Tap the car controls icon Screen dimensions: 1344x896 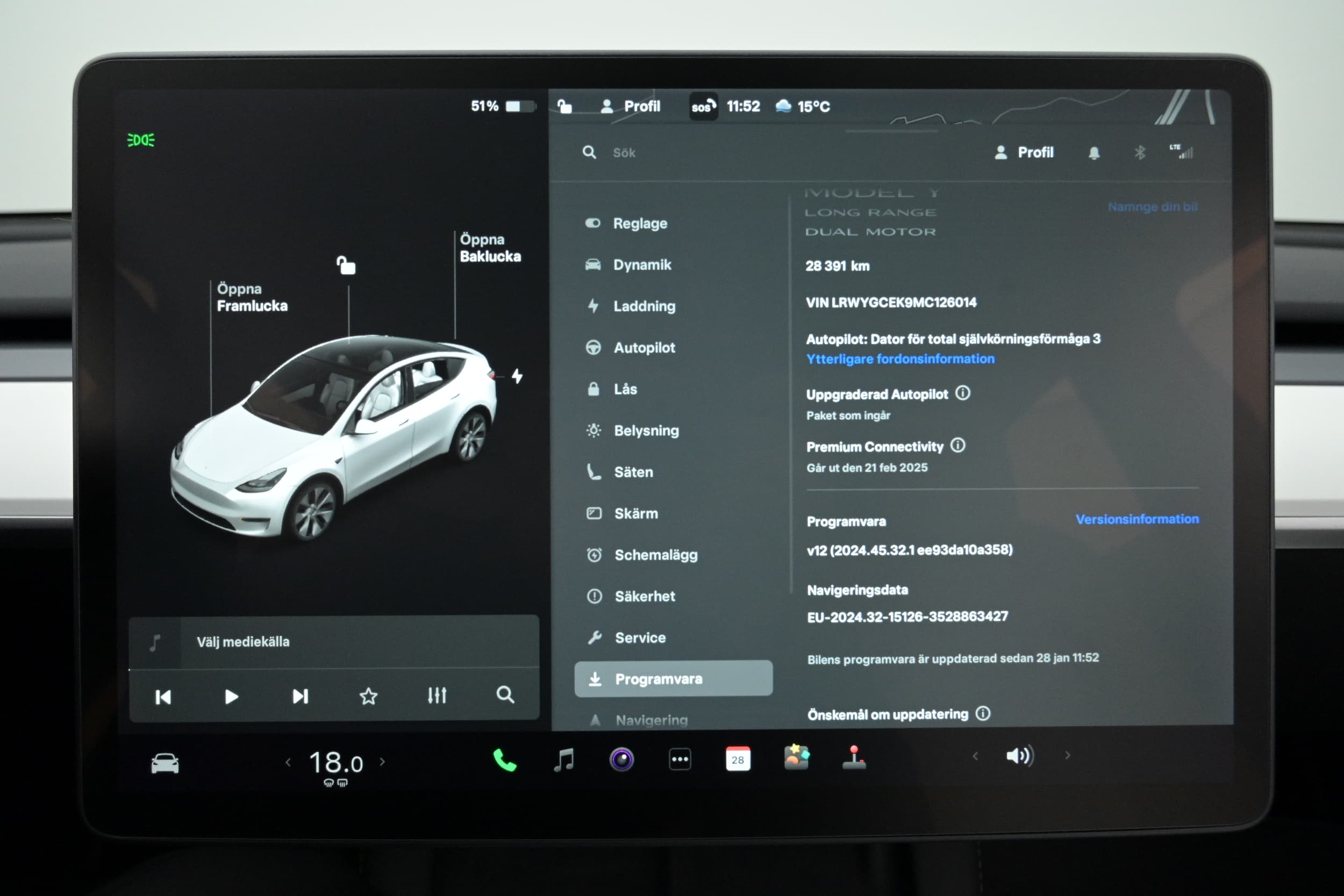point(165,763)
